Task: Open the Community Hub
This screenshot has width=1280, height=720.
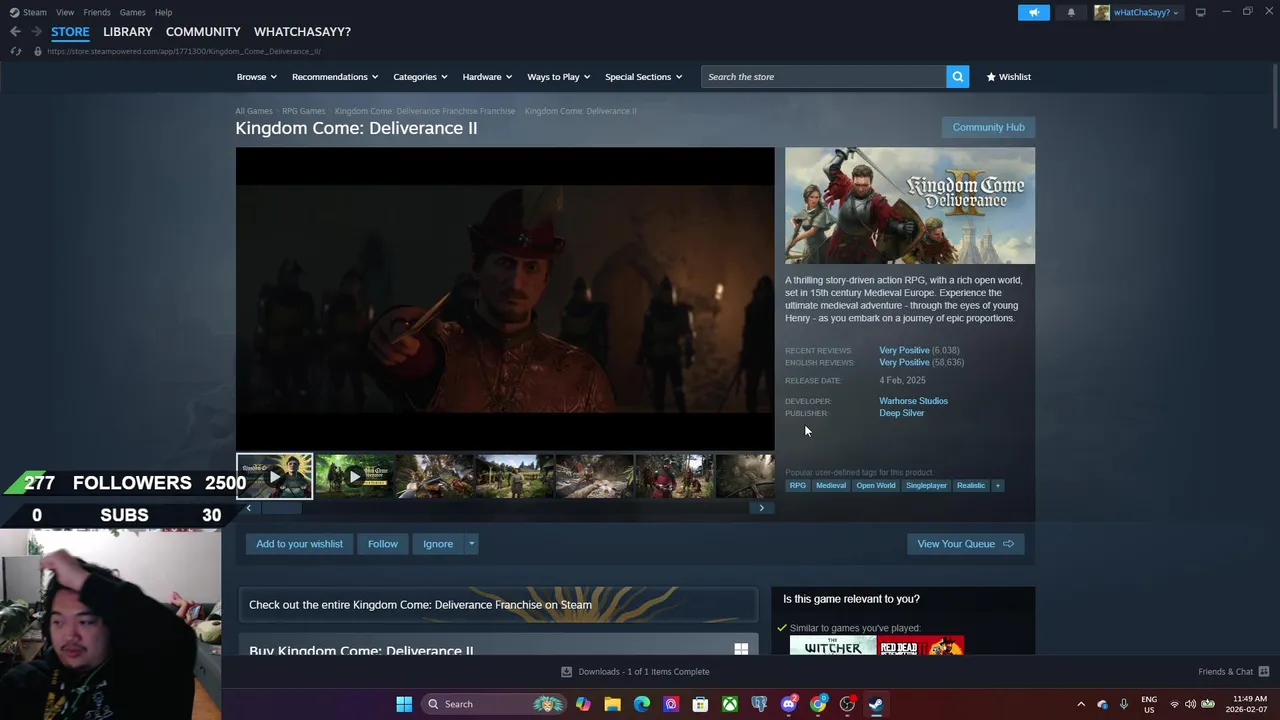Action: (988, 127)
